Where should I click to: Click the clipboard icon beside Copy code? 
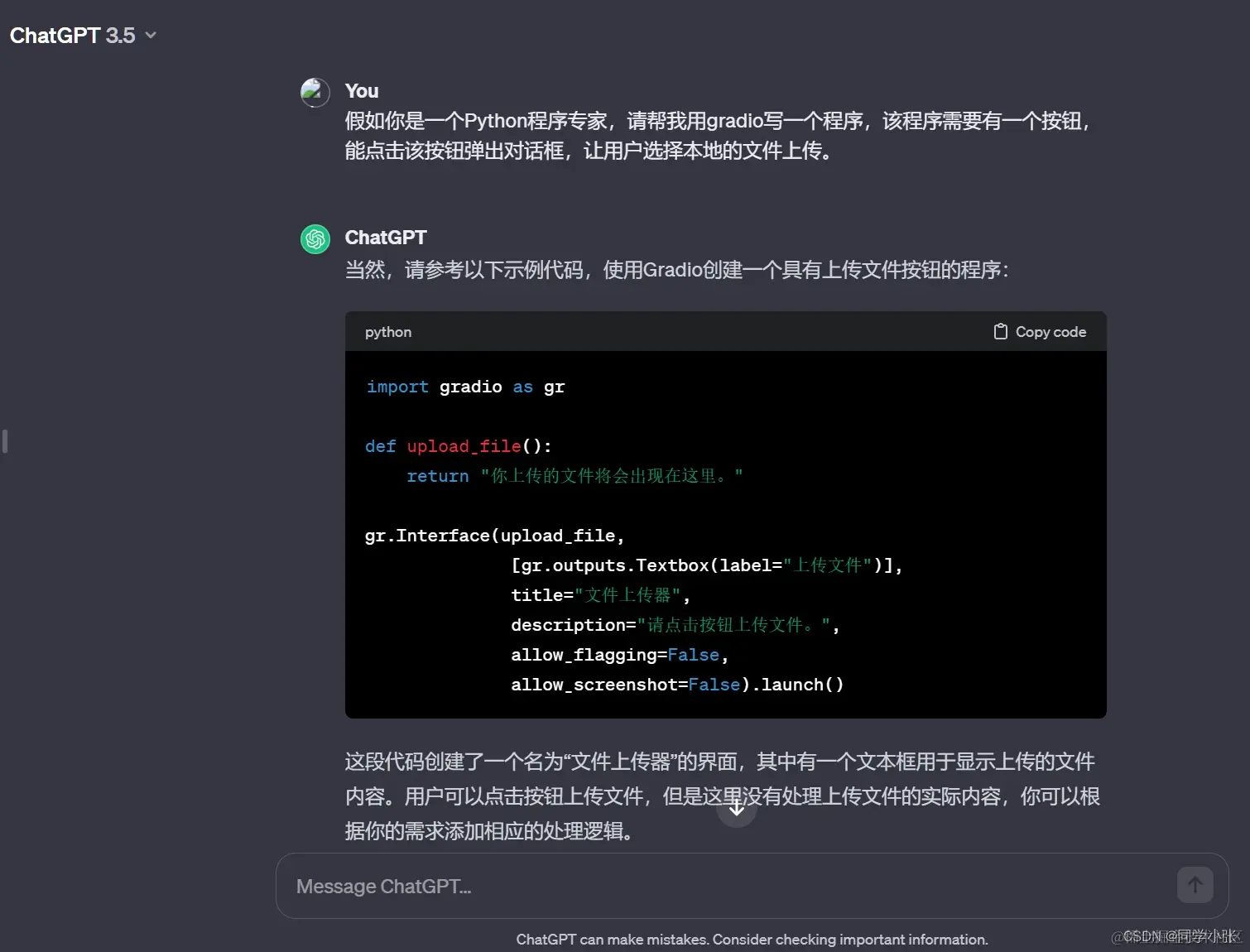[1000, 332]
